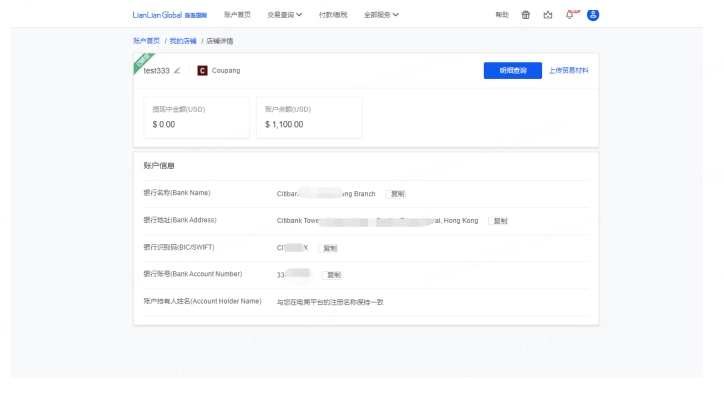This screenshot has width=724, height=403.
Task: Open 付款/缴税 in the navigation bar
Action: coord(332,15)
